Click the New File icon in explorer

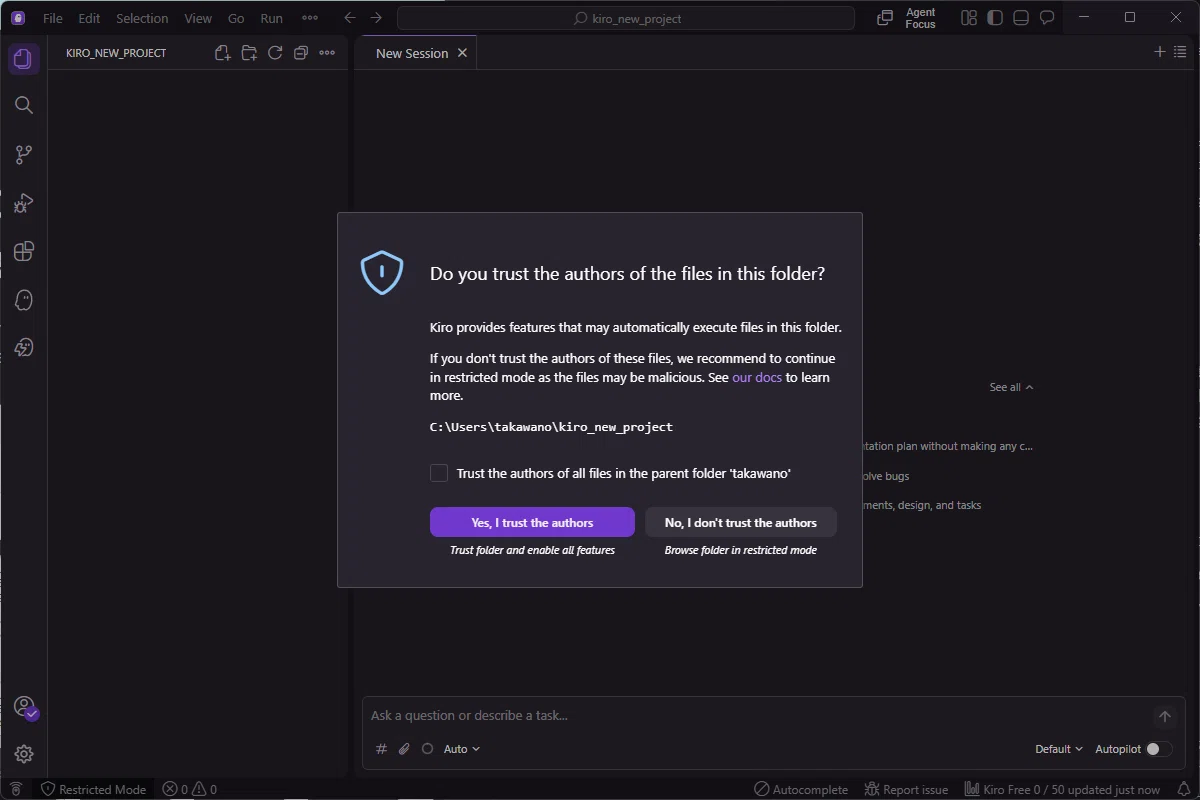click(223, 53)
